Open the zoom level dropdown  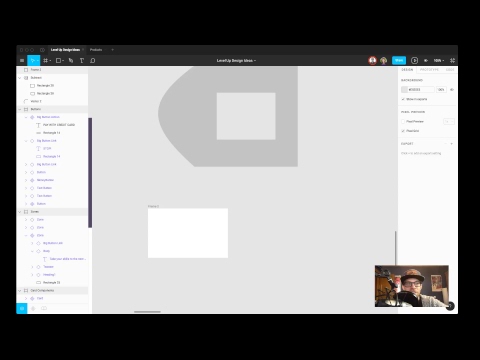pyautogui.click(x=439, y=61)
